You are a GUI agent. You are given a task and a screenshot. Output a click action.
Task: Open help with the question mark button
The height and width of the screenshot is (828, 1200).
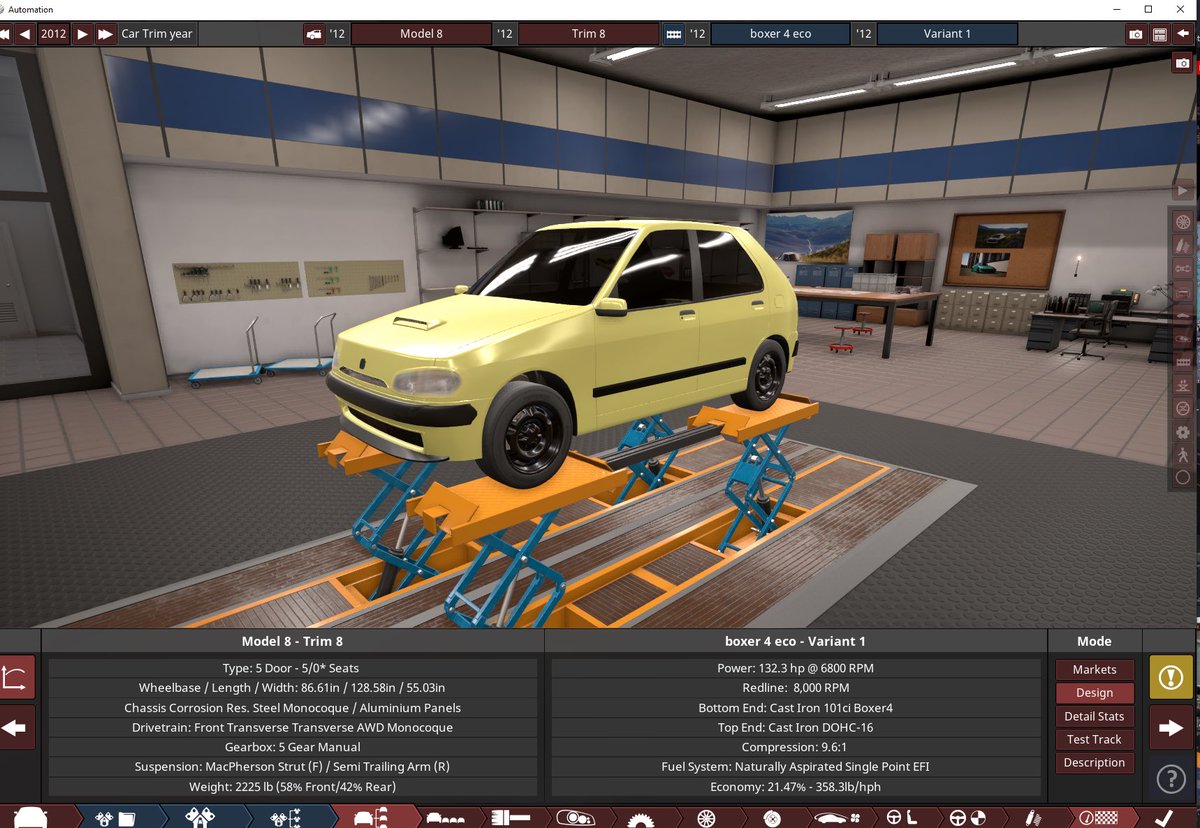1170,778
